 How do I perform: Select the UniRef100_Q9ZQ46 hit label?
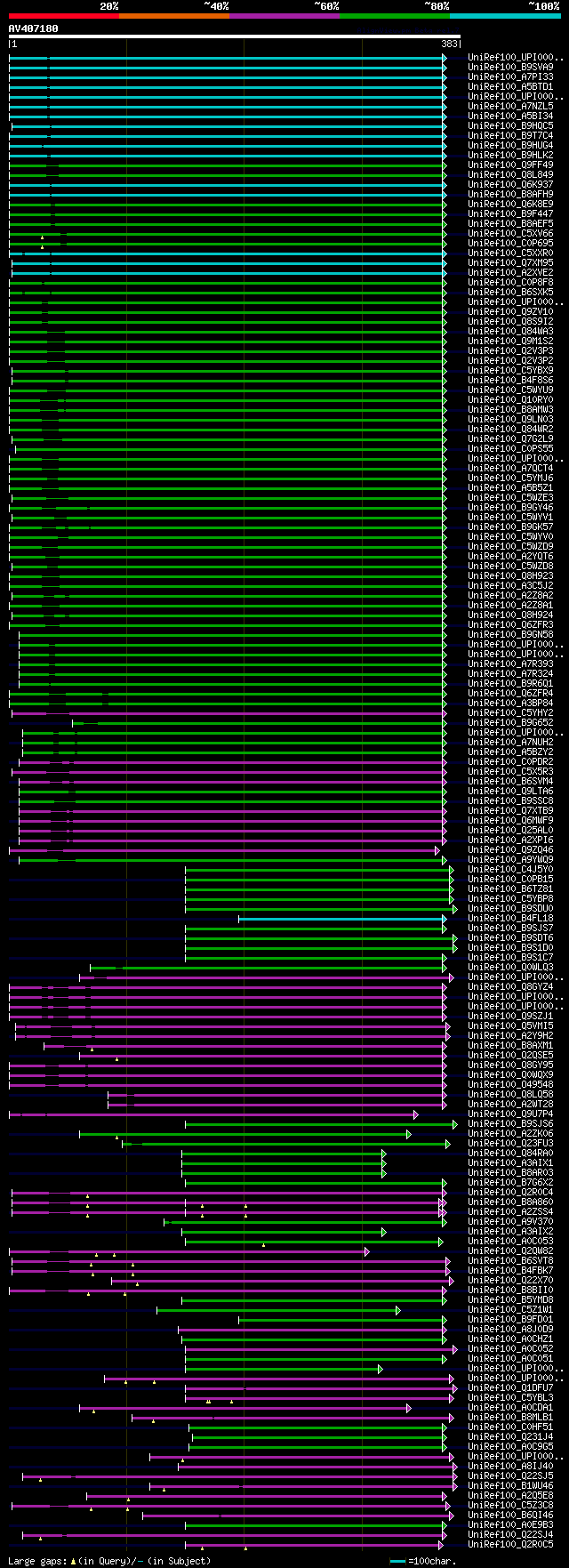click(510, 849)
